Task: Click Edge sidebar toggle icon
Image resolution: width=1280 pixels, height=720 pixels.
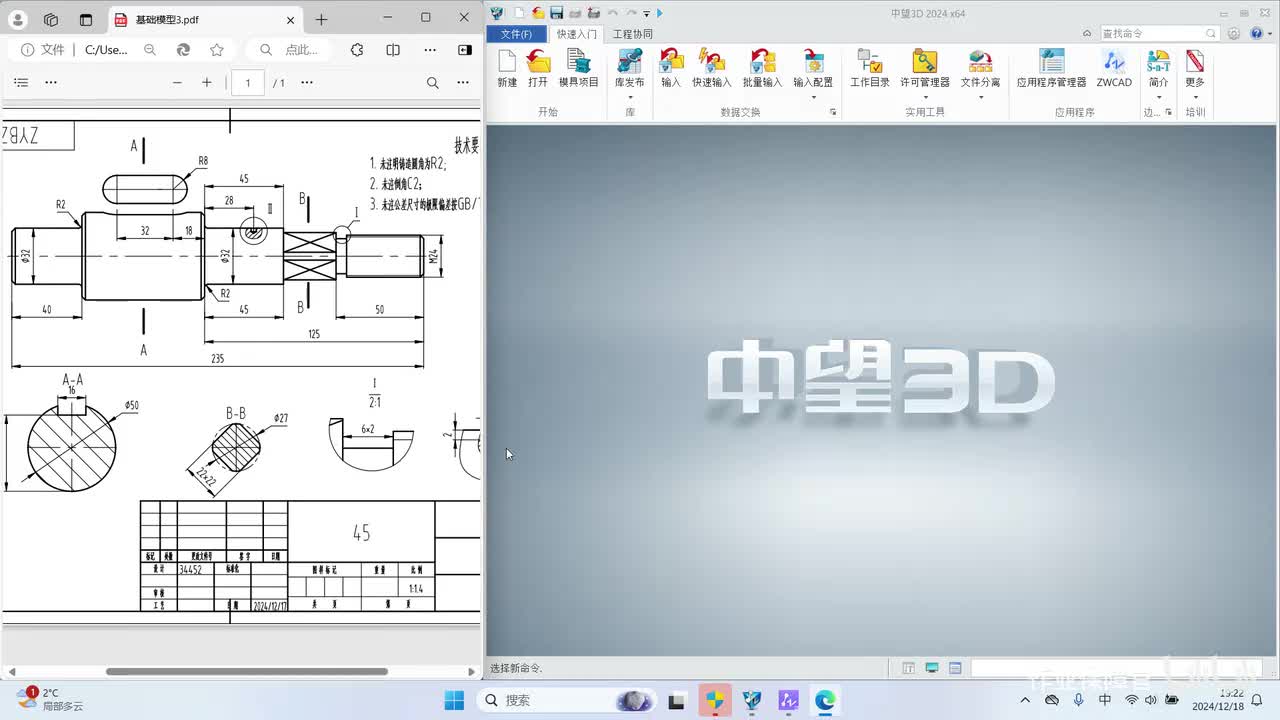Action: click(x=465, y=49)
